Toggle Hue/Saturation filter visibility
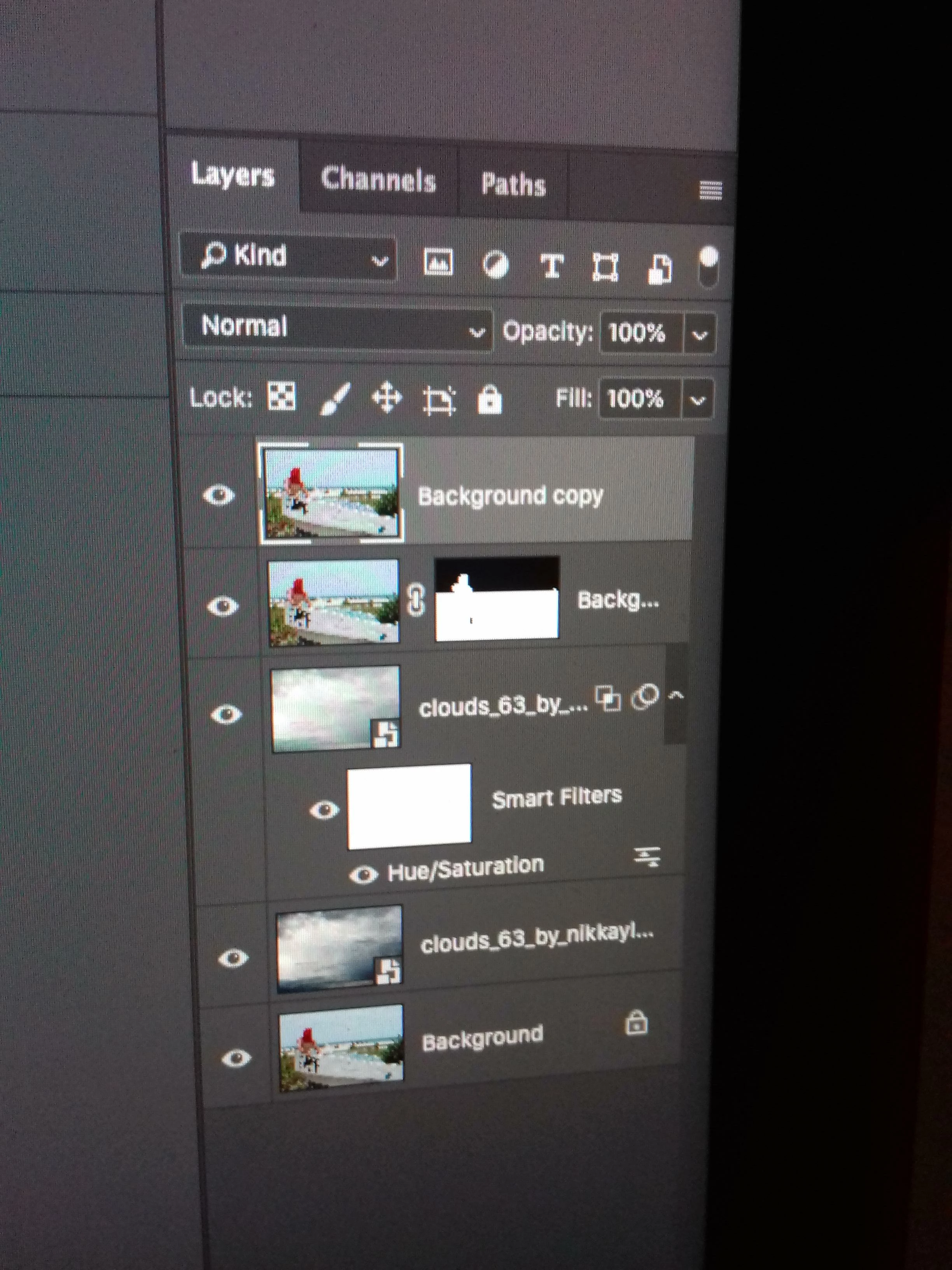Viewport: 952px width, 1270px height. pyautogui.click(x=363, y=875)
